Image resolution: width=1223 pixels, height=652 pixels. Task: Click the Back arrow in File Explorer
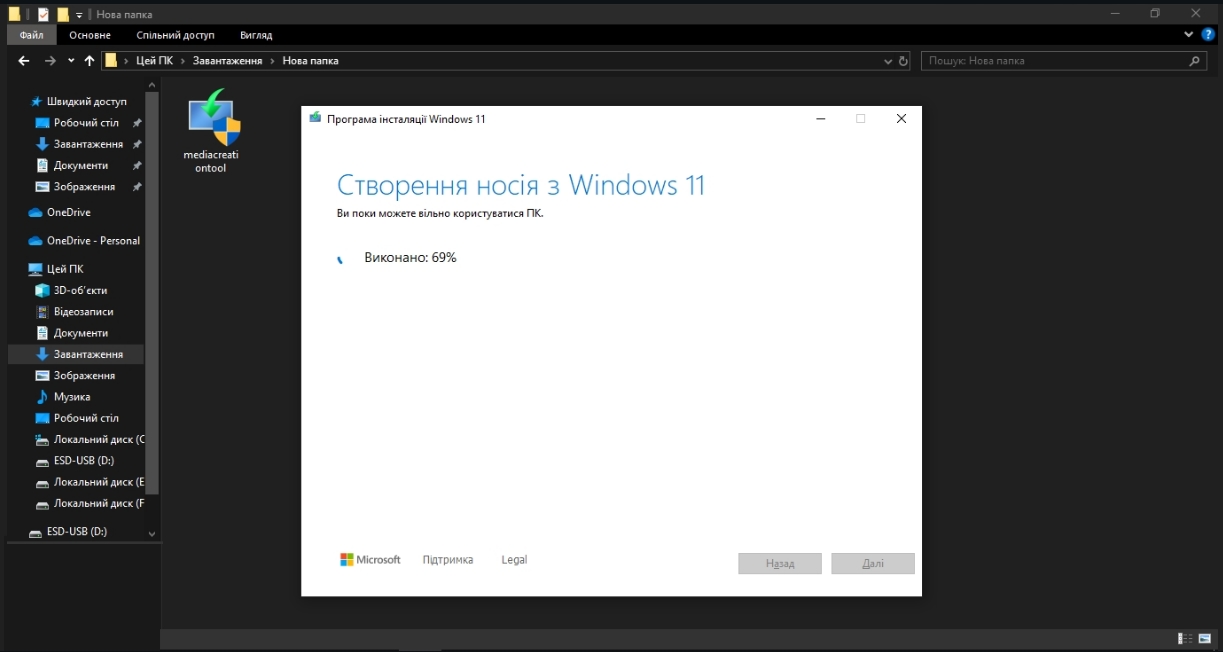click(24, 61)
